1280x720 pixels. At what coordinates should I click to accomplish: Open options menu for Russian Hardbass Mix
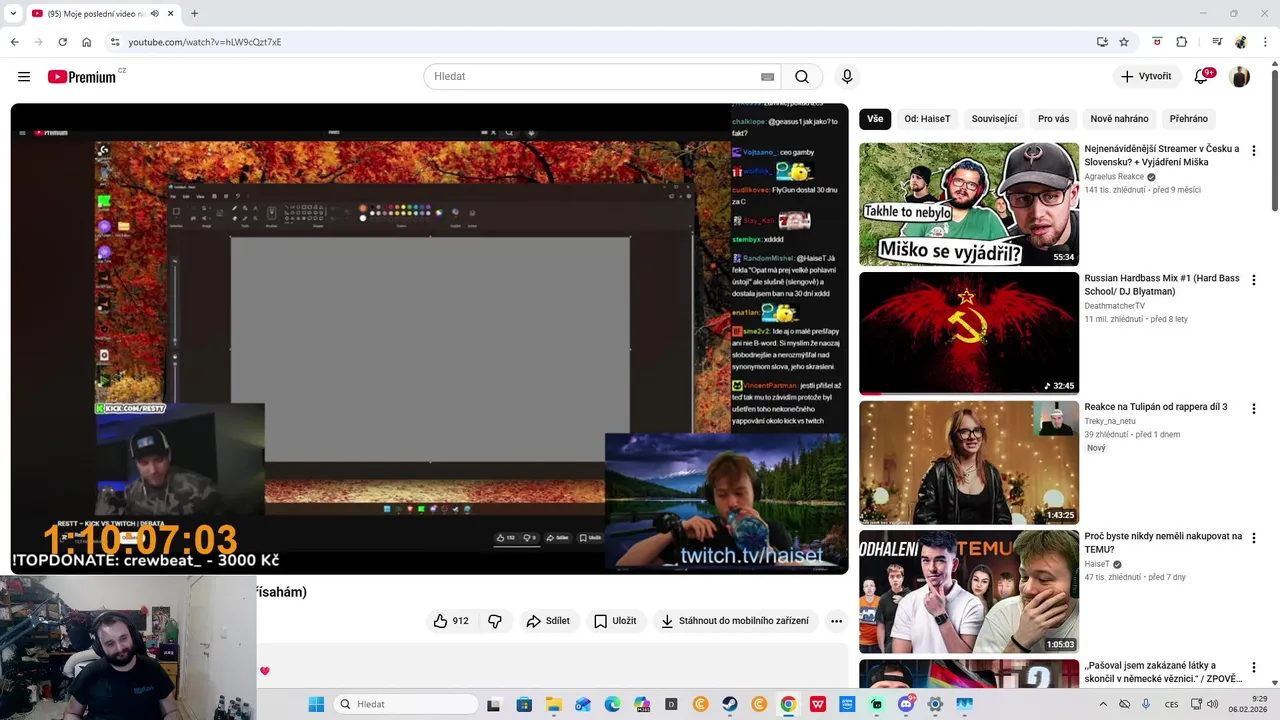pos(1254,280)
